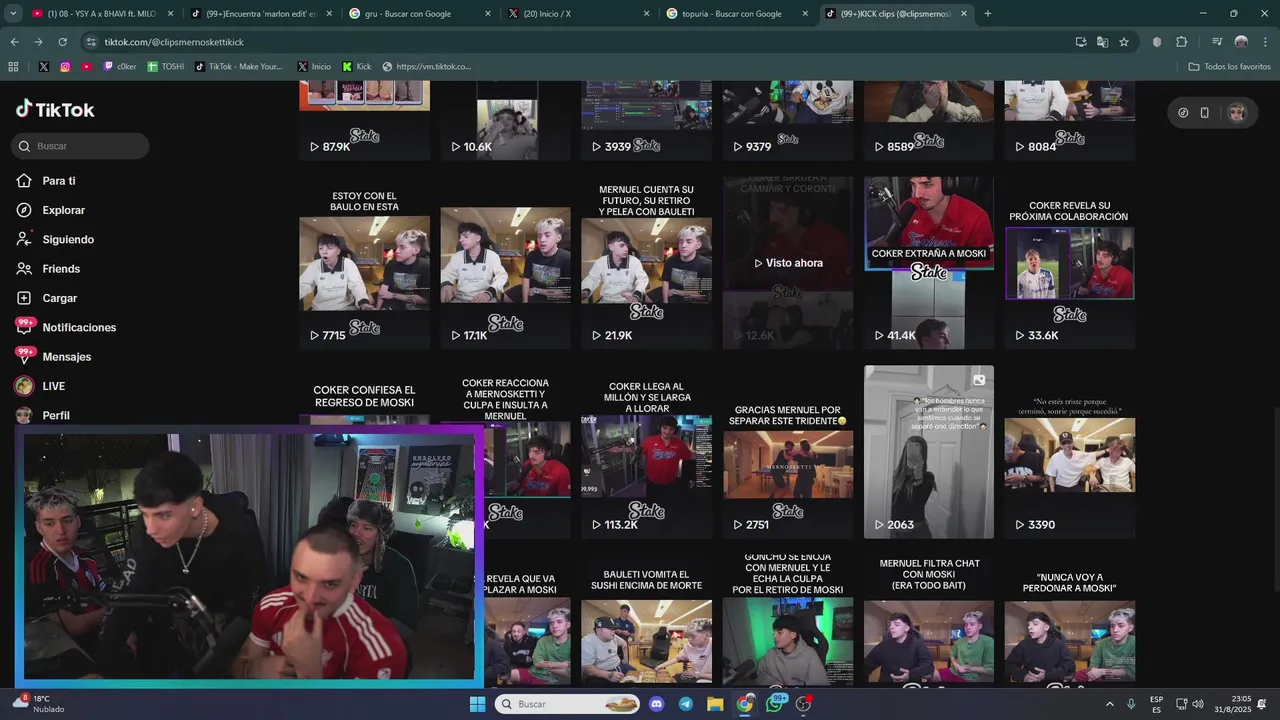The height and width of the screenshot is (720, 1280).
Task: Open video MERNUEL CUENTA SU FUTURO
Action: tap(646, 263)
